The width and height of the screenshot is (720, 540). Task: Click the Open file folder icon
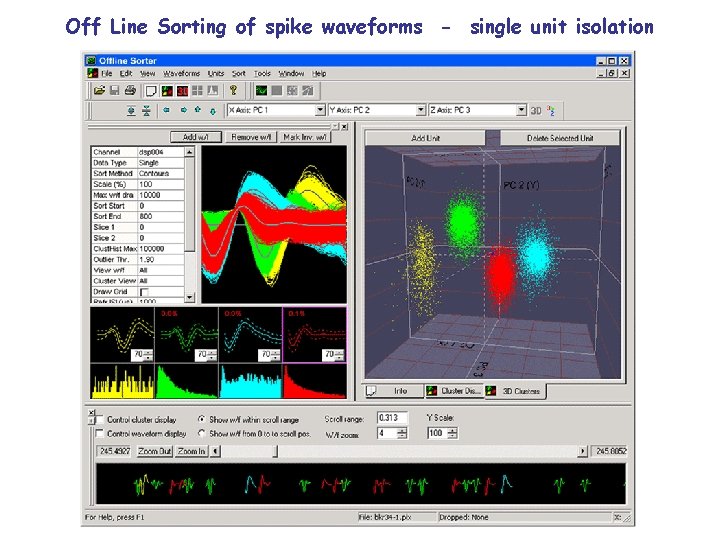[99, 90]
